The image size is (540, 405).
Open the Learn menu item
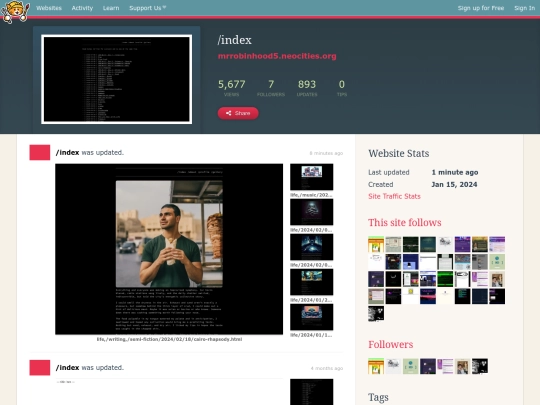point(111,8)
